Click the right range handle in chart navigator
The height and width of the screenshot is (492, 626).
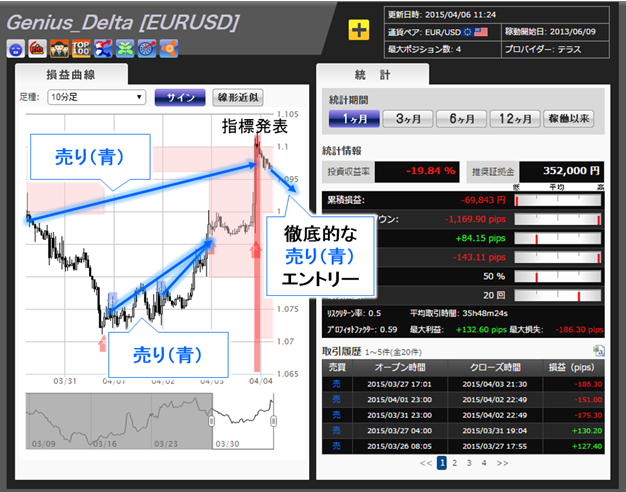click(273, 421)
